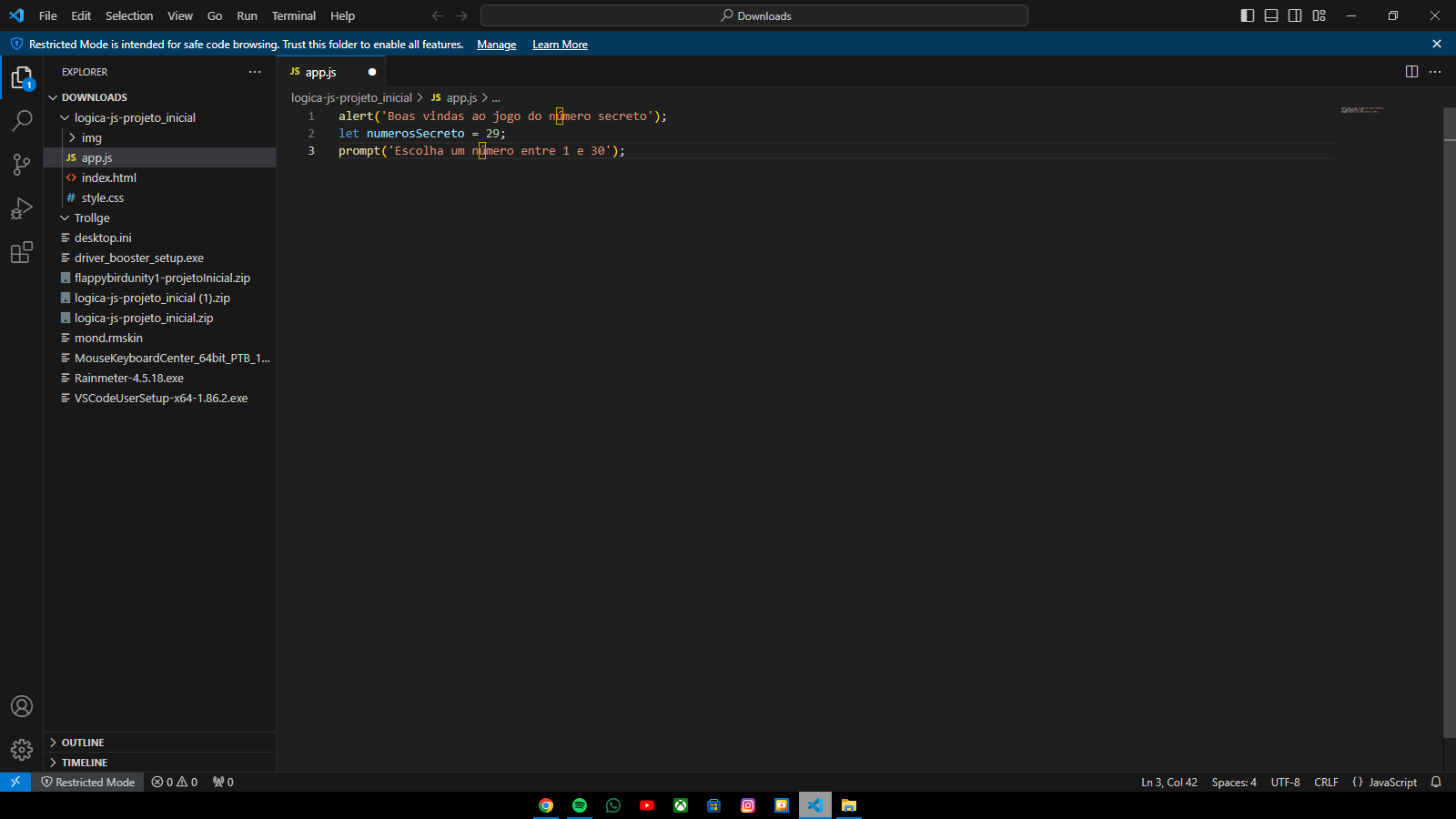
Task: Open the Search view icon
Action: (22, 120)
